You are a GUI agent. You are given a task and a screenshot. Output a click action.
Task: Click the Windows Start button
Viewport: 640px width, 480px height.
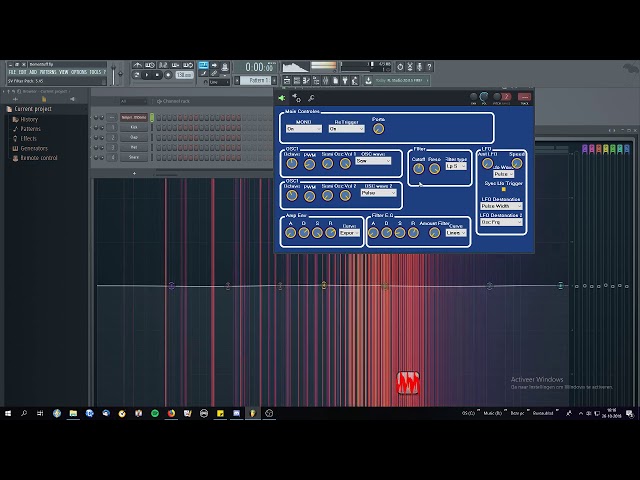(x=8, y=413)
